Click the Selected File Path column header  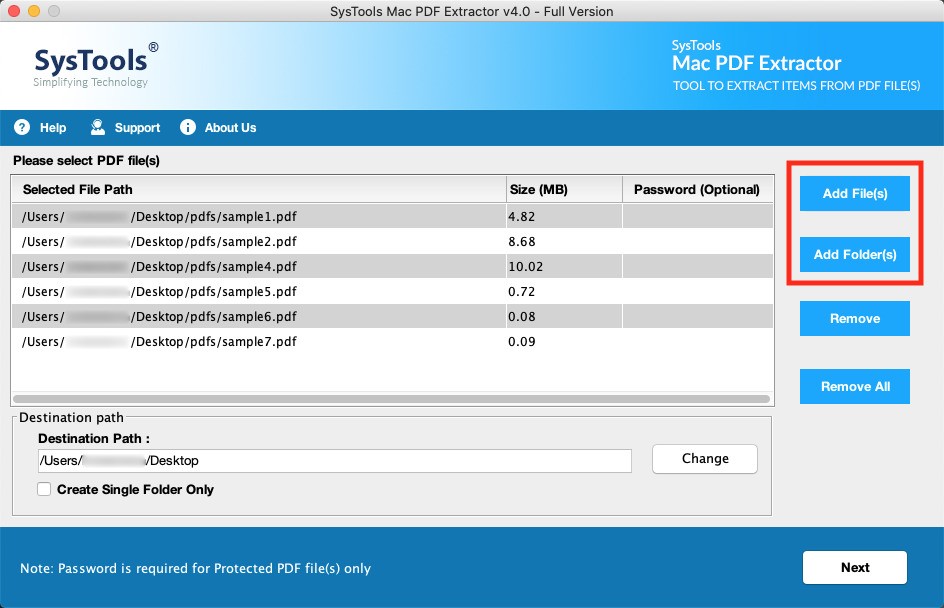point(258,190)
